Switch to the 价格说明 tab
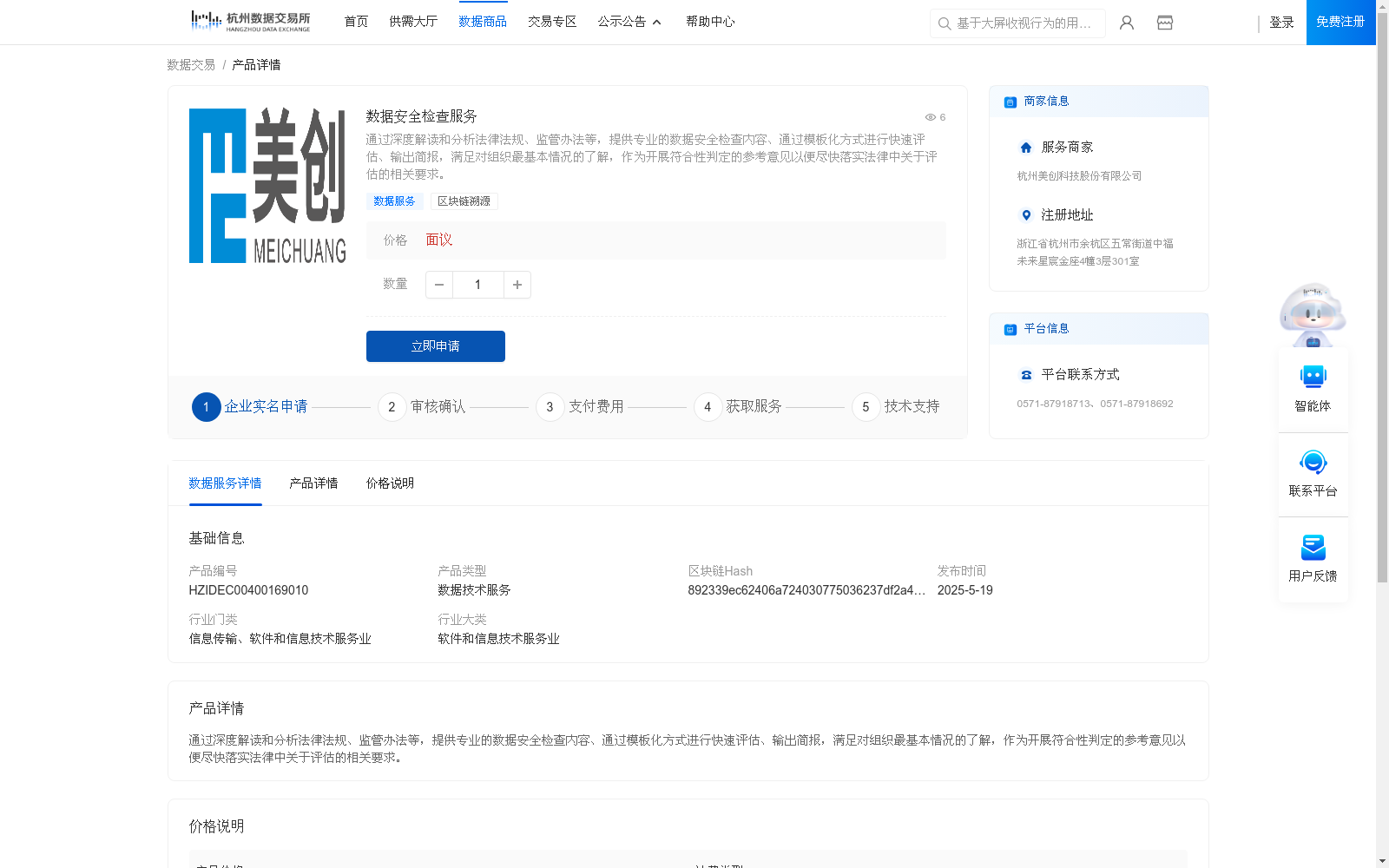 (x=390, y=483)
